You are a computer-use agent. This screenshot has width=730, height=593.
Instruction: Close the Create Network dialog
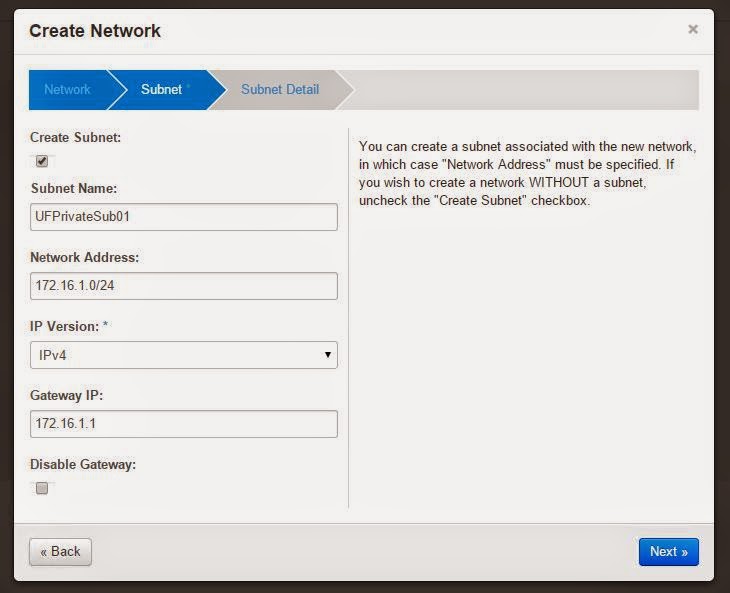click(693, 29)
